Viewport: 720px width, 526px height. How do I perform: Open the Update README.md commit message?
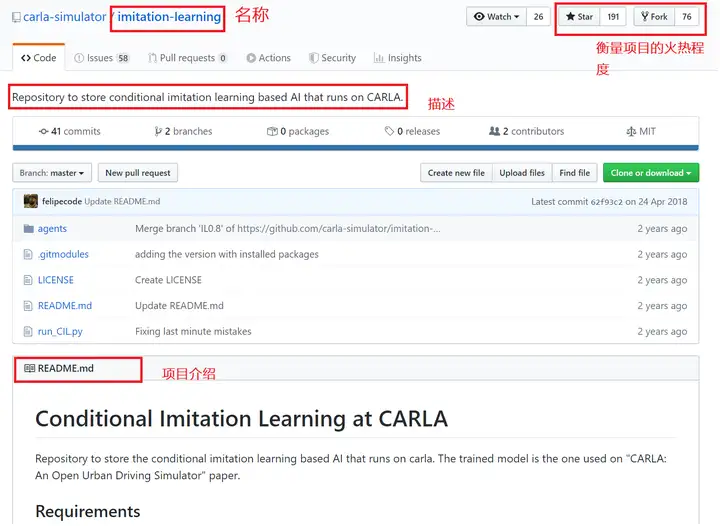click(x=123, y=201)
